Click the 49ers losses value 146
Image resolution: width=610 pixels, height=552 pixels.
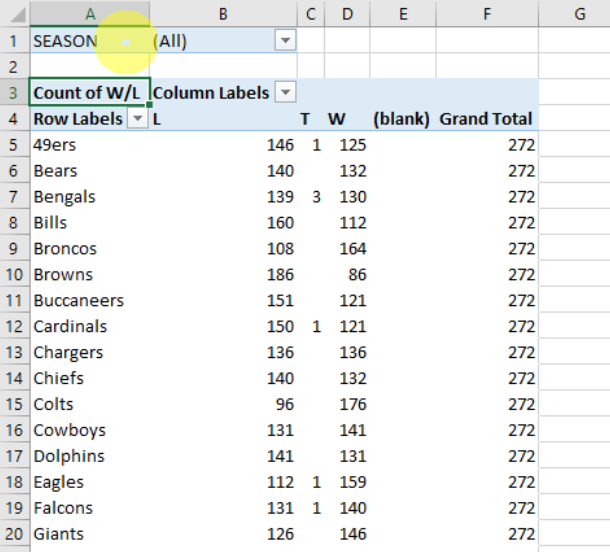[x=280, y=145]
